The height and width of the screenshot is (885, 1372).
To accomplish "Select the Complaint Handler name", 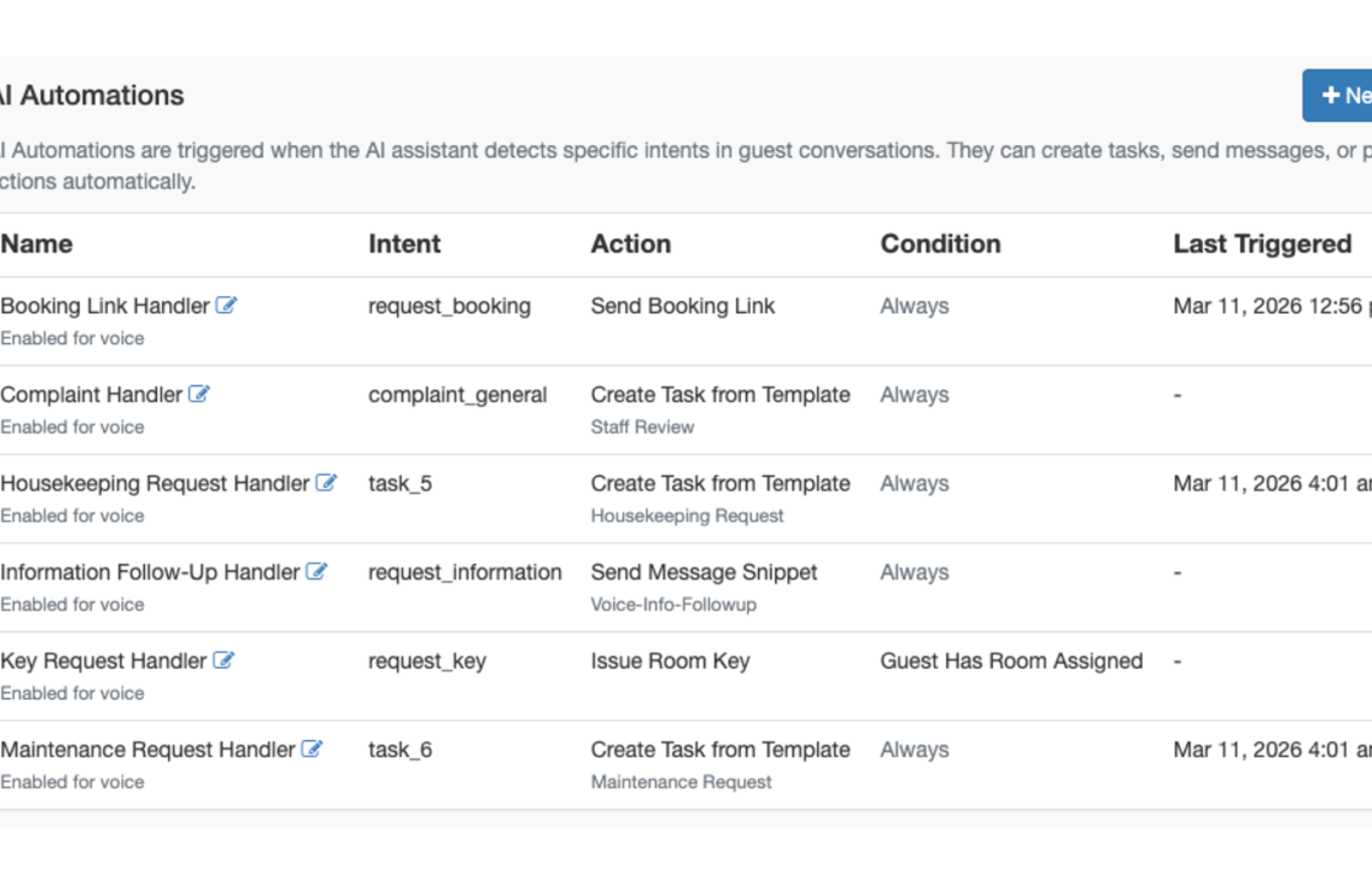I will pos(91,394).
